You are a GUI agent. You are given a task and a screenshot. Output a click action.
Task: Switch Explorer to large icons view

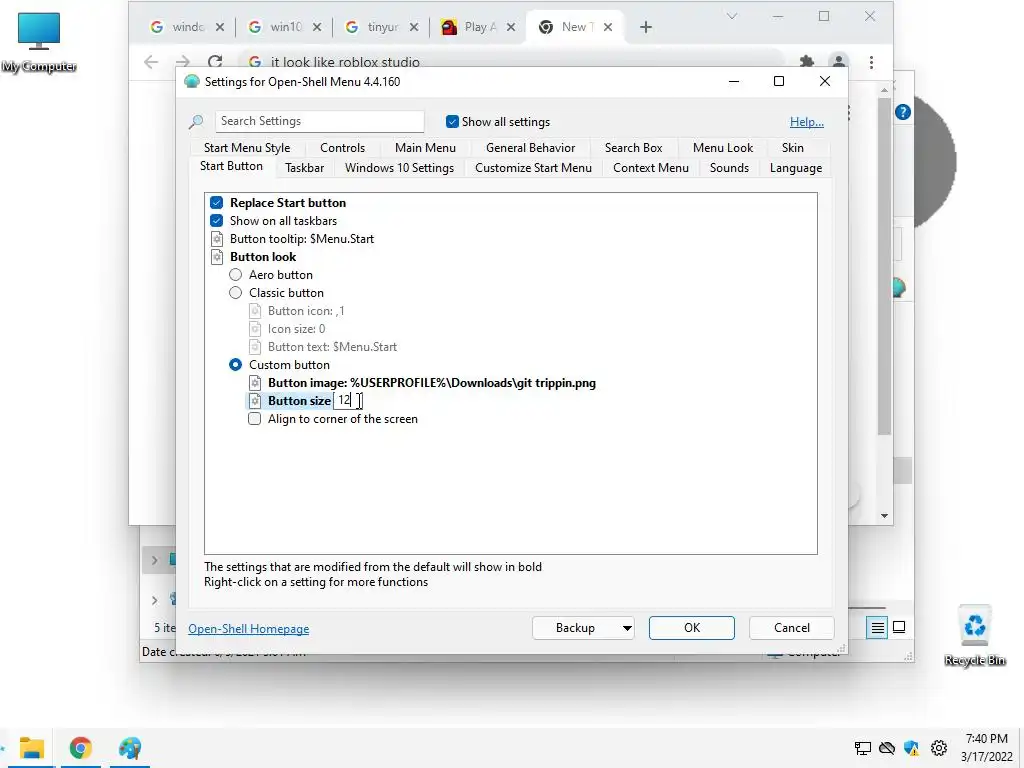[x=899, y=627]
